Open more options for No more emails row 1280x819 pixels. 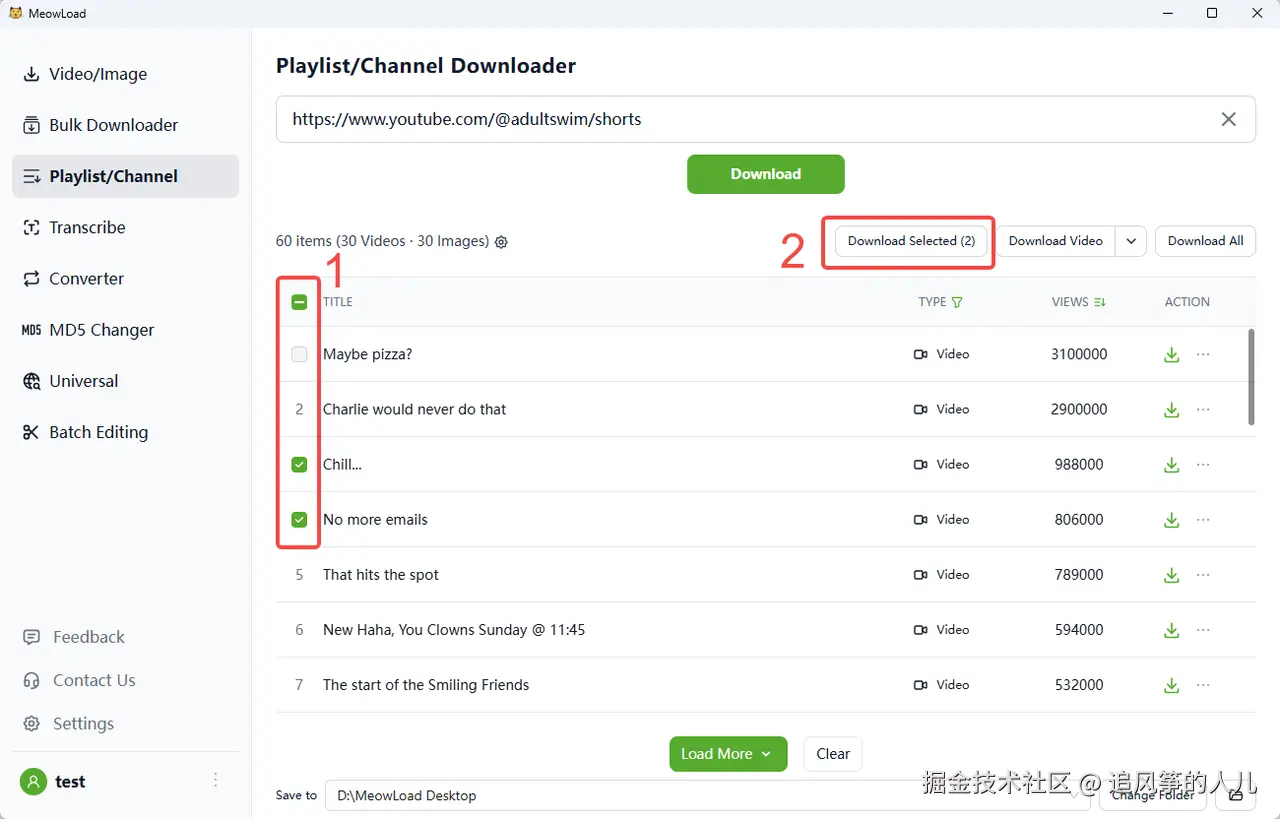[1203, 519]
